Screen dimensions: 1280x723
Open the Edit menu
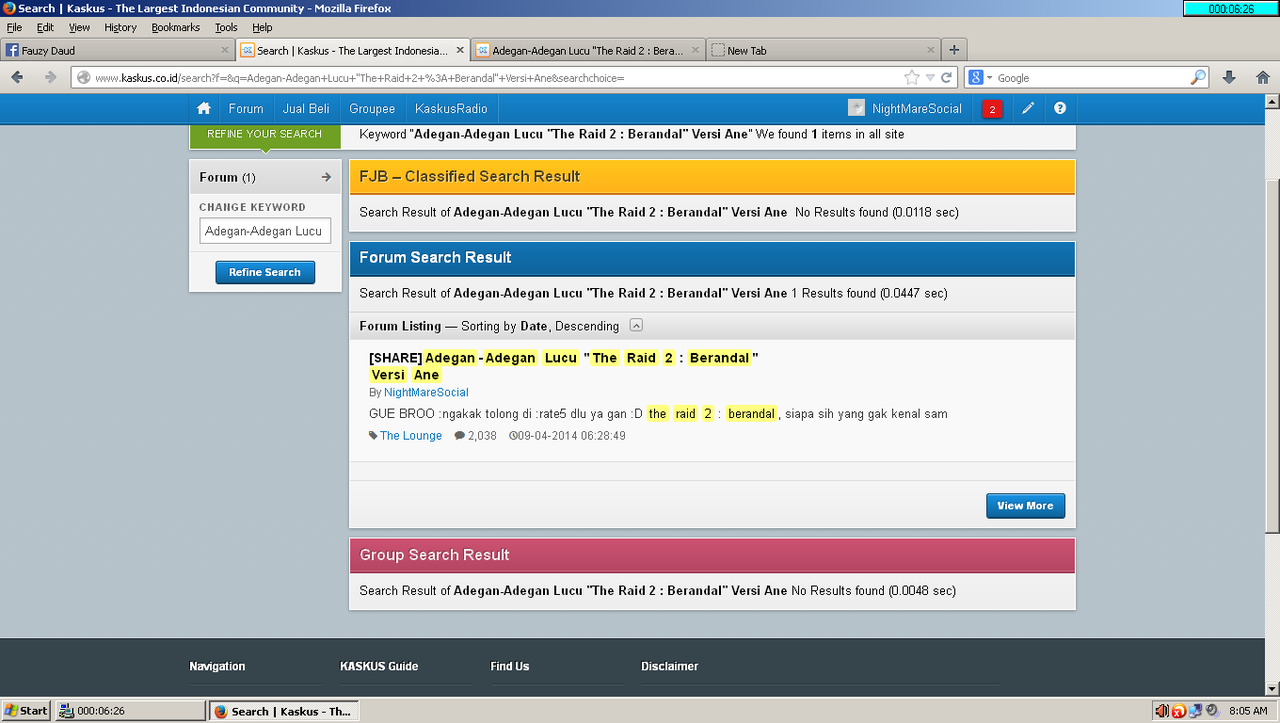point(45,27)
